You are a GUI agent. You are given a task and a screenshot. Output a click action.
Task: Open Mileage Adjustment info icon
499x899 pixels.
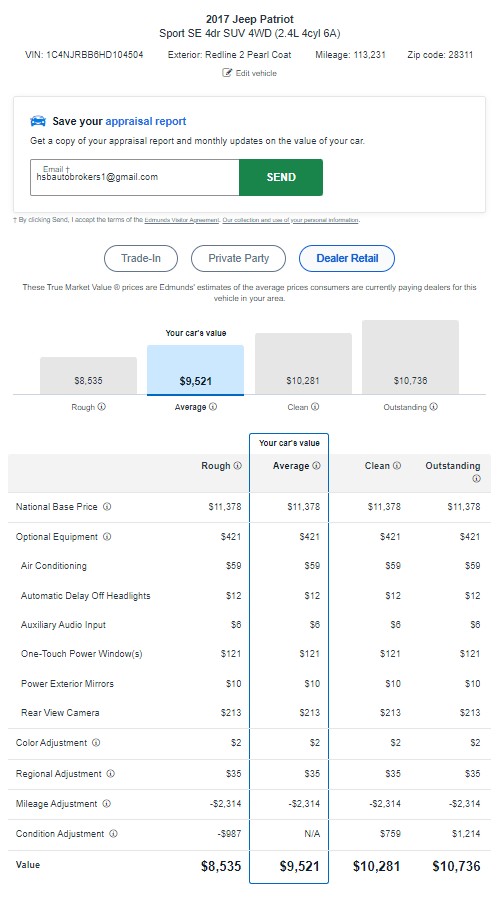[x=106, y=804]
